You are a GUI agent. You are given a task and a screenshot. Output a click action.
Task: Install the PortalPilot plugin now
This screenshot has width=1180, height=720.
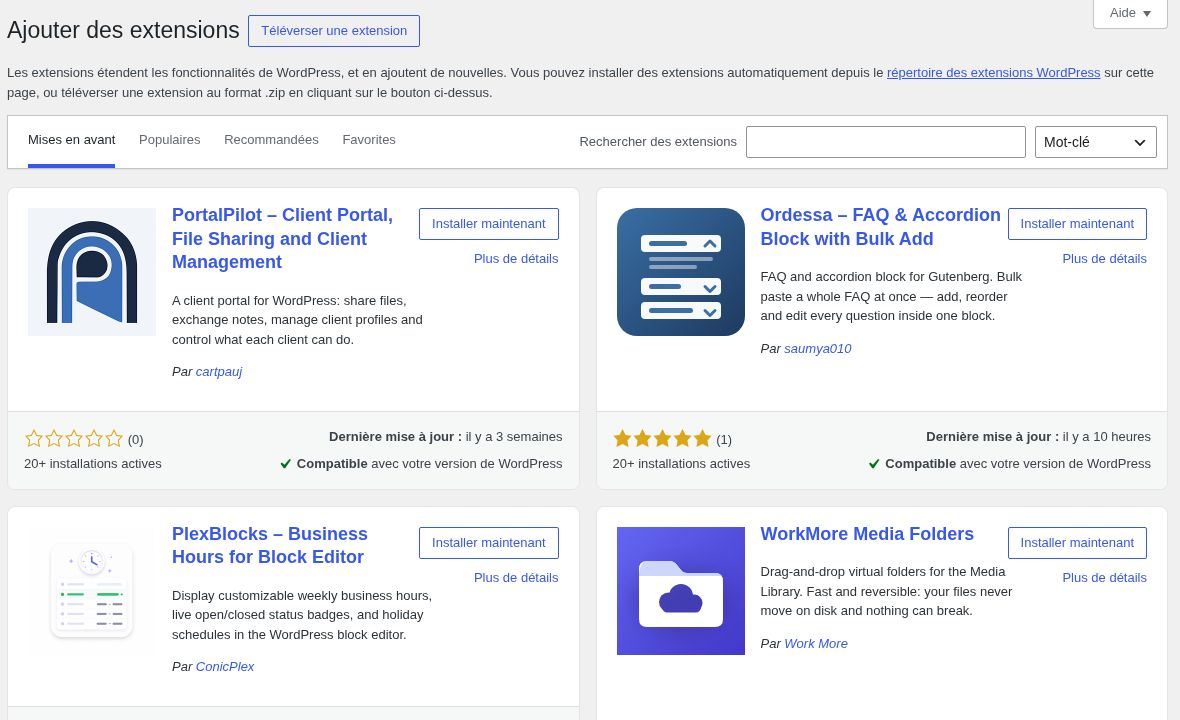pos(488,223)
